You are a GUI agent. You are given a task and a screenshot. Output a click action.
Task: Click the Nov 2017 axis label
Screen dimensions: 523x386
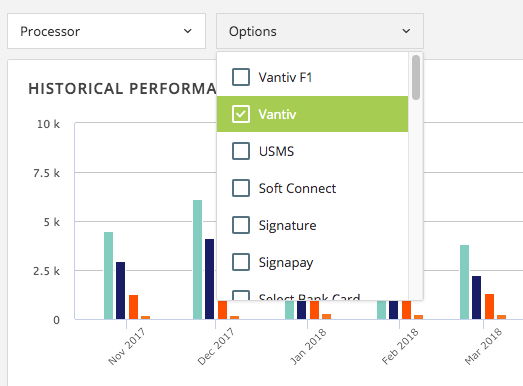tap(127, 346)
